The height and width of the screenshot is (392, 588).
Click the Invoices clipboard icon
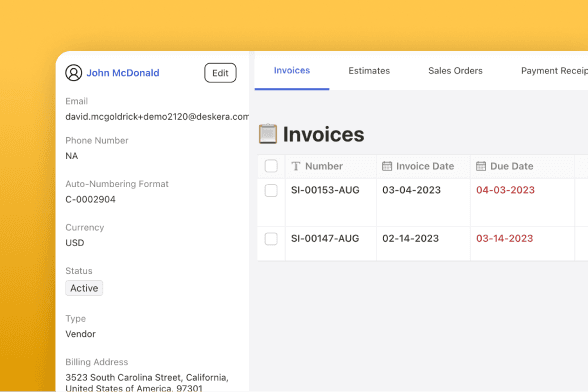pos(268,134)
